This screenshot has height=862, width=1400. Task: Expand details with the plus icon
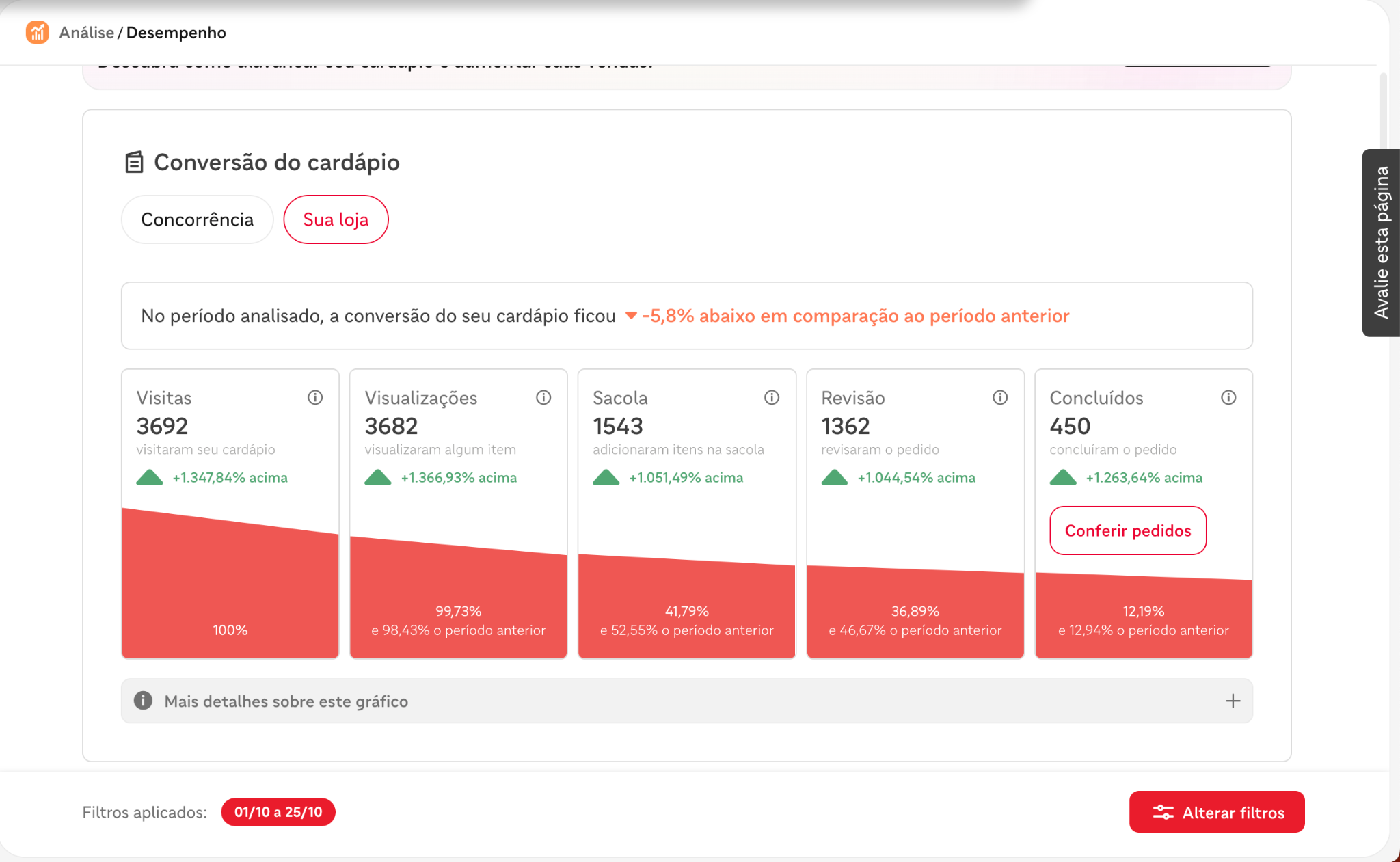tap(1233, 701)
